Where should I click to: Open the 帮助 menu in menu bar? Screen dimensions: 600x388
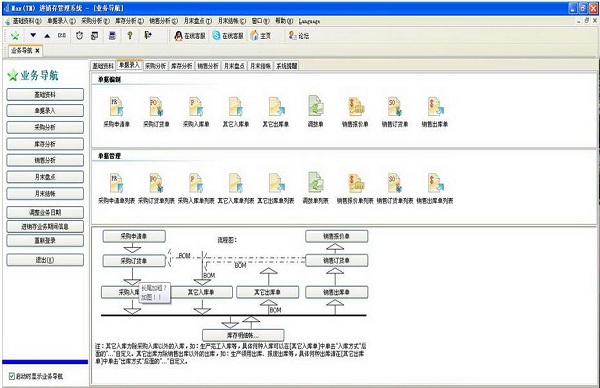(284, 21)
